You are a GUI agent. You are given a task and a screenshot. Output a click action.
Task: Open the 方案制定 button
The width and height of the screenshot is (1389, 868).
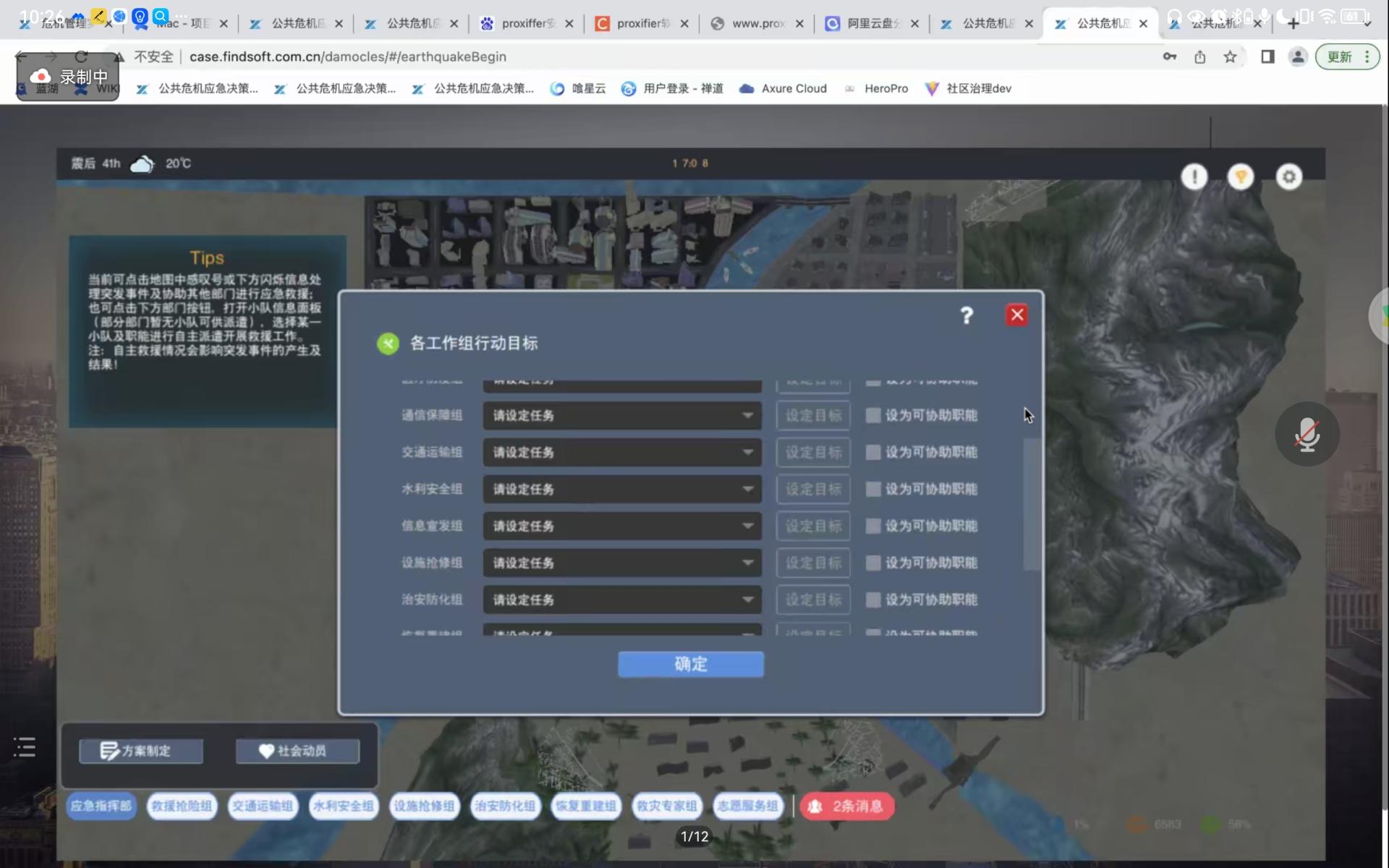[141, 751]
